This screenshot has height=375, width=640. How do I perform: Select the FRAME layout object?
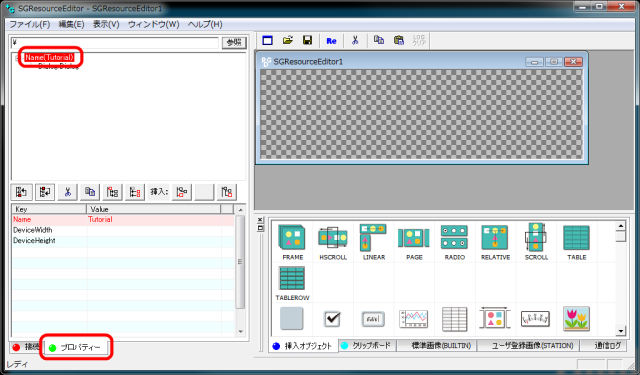click(292, 242)
